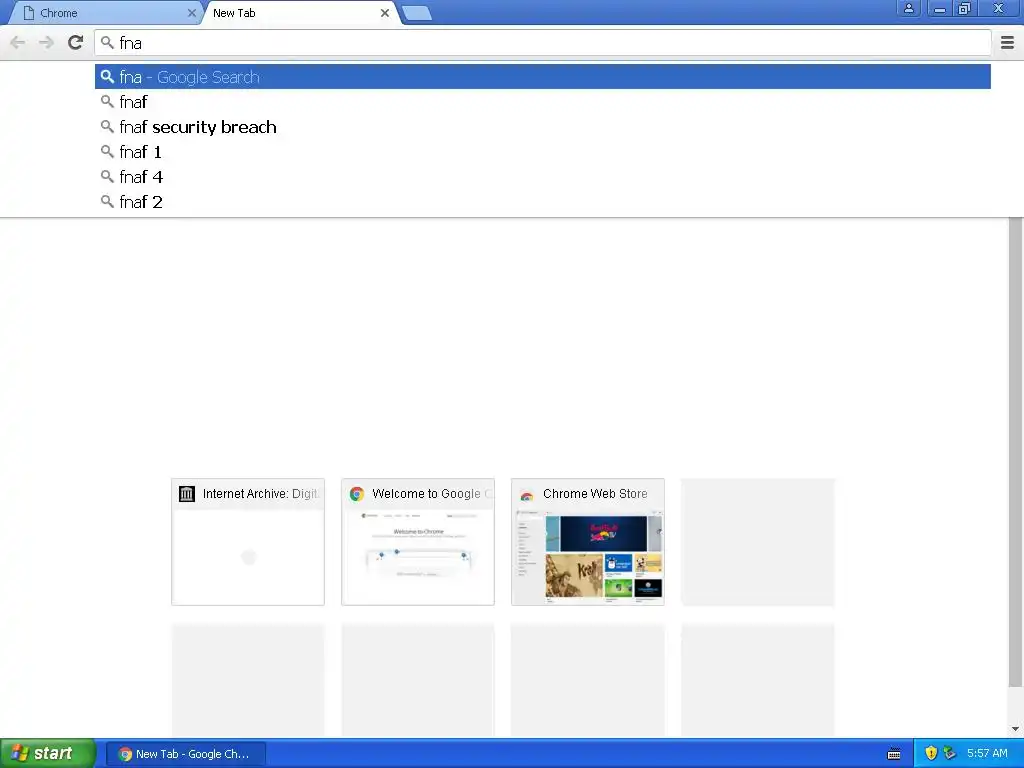Open the Chrome user profile button
The width and height of the screenshot is (1024, 768).
pos(908,8)
